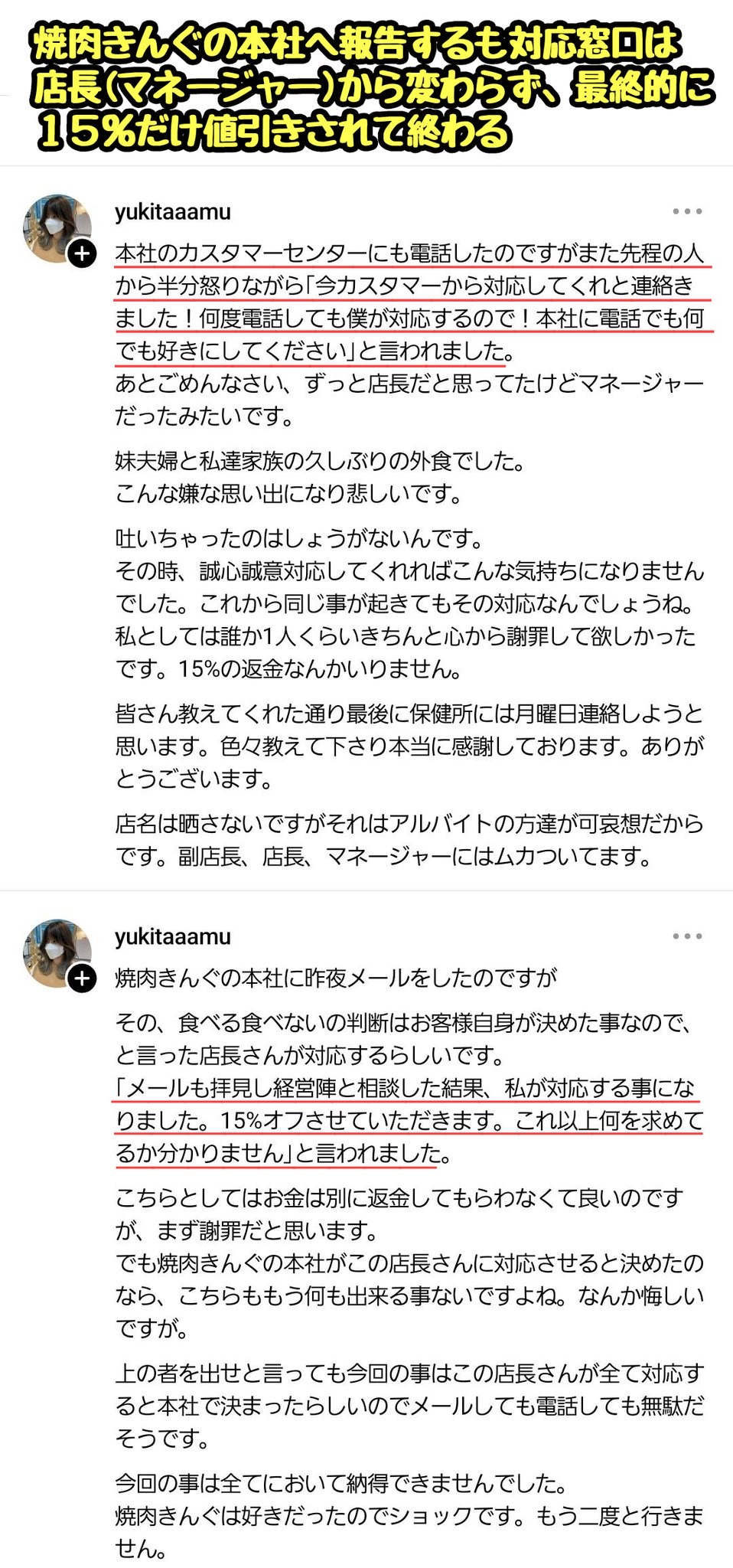Select the red-underlined quote starting メールも拝見し経営陣

[409, 1121]
